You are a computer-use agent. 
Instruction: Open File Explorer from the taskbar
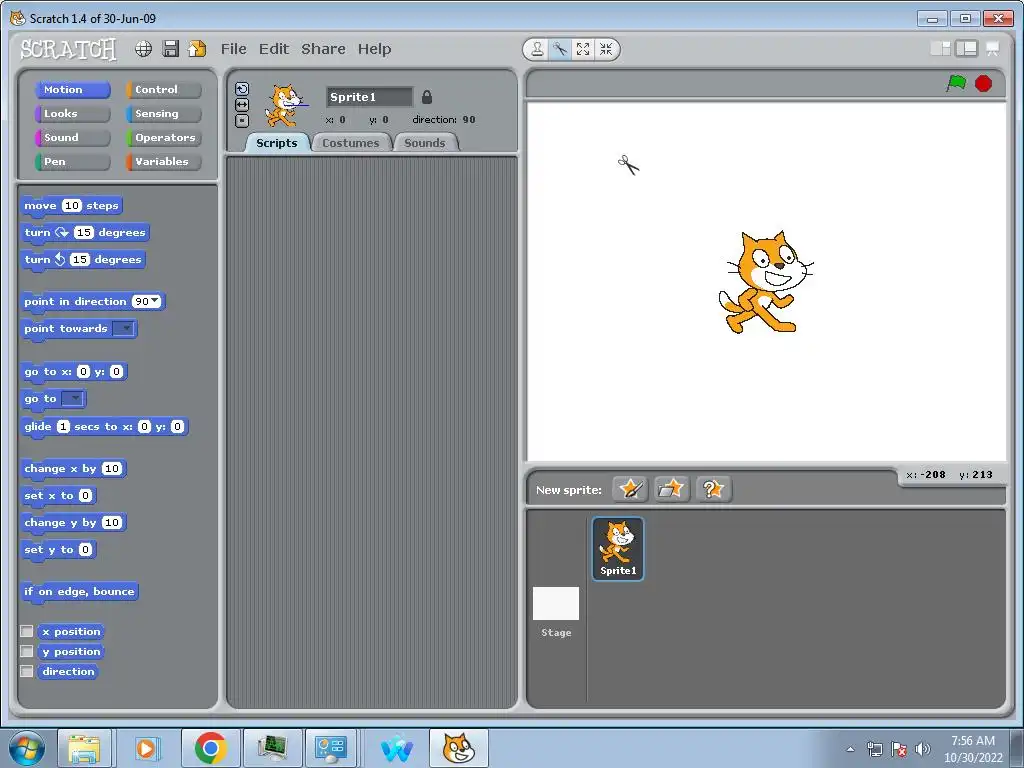85,748
